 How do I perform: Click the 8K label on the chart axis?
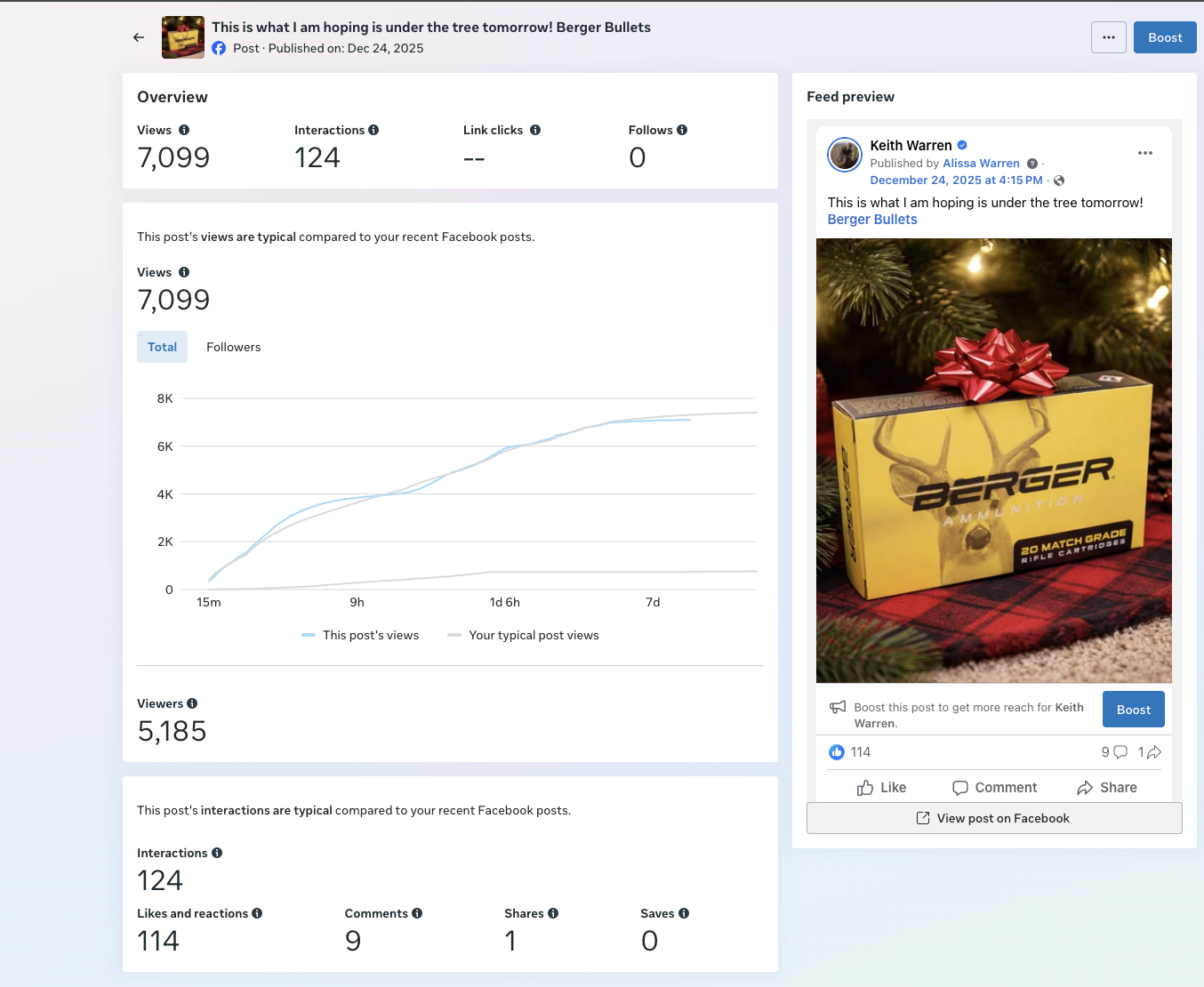click(x=165, y=398)
